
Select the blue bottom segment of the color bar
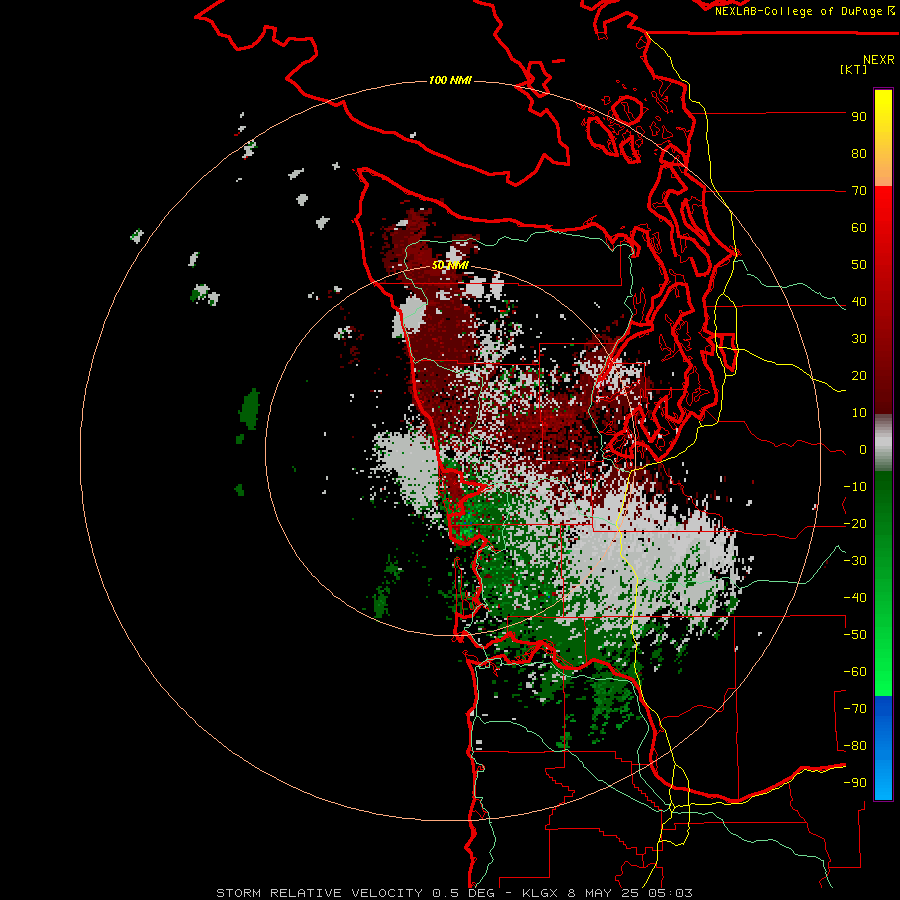coord(883,747)
